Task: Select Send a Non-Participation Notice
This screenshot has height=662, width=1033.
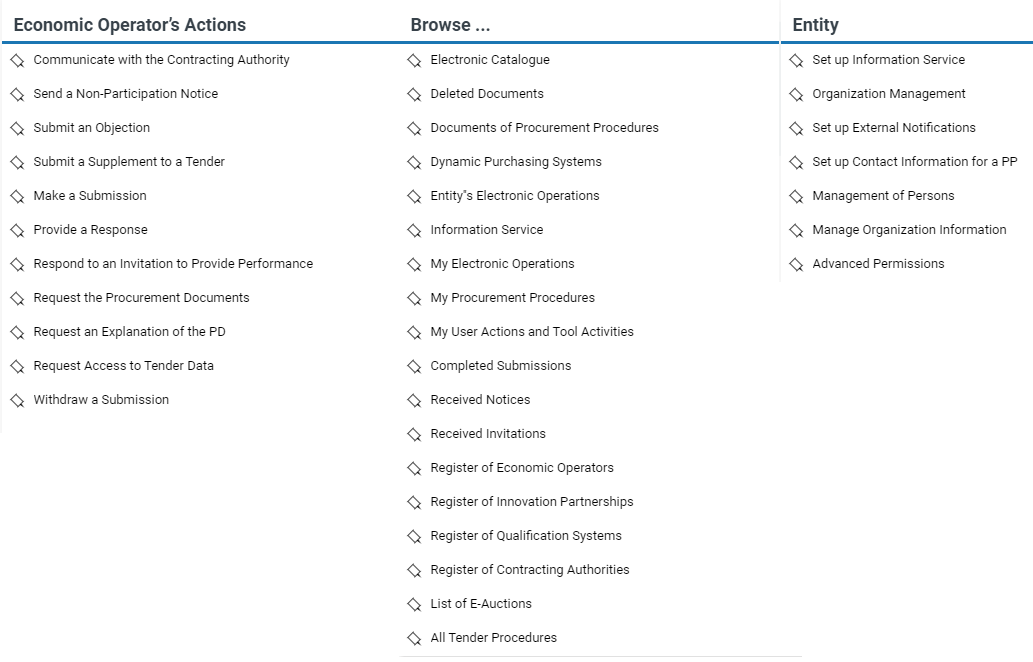Action: coord(125,94)
